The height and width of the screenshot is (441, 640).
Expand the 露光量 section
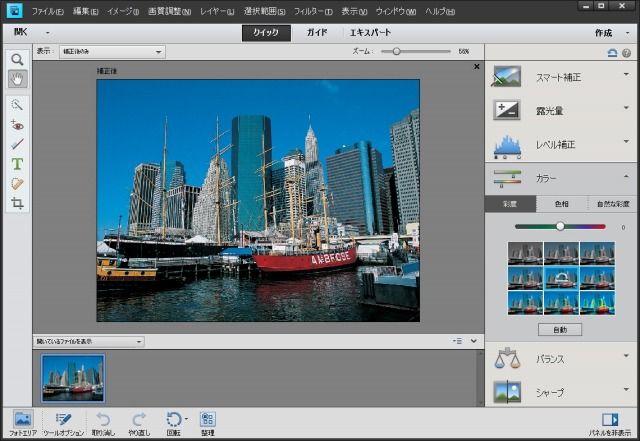point(626,108)
